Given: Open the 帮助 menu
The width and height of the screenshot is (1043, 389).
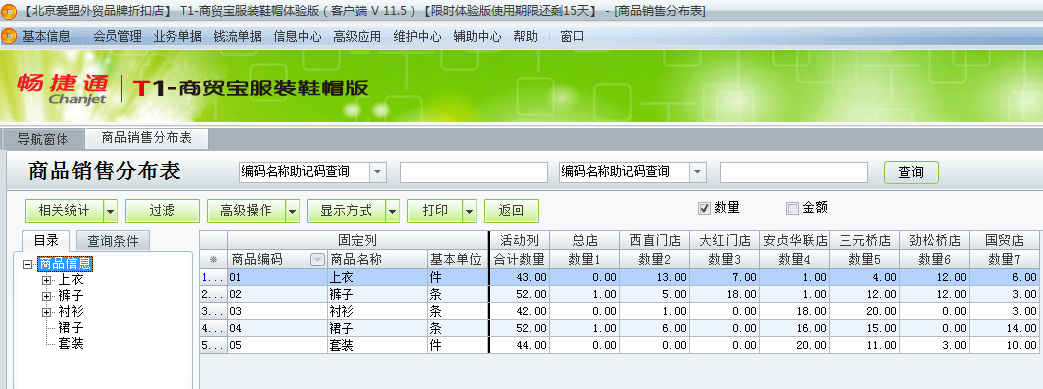Looking at the screenshot, I should (x=525, y=37).
